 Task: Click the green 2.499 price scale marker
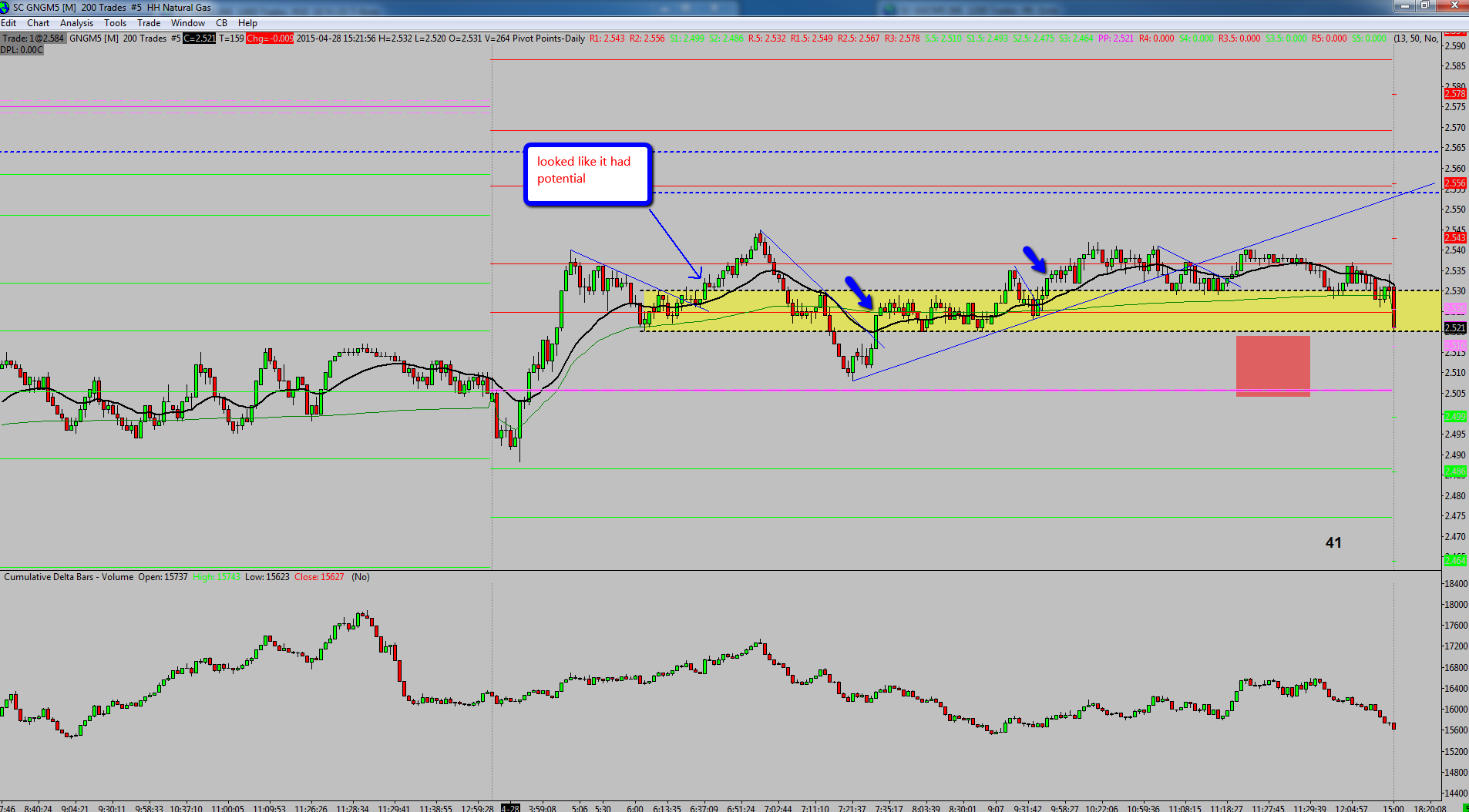[x=1455, y=417]
